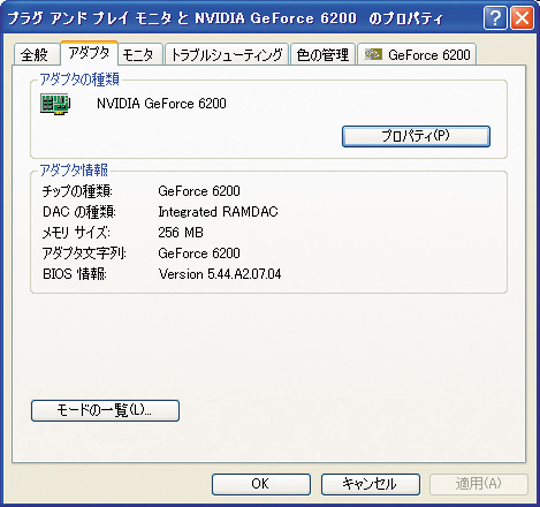The height and width of the screenshot is (507, 540).
Task: Click the チップの種類 label
Action: click(x=77, y=191)
